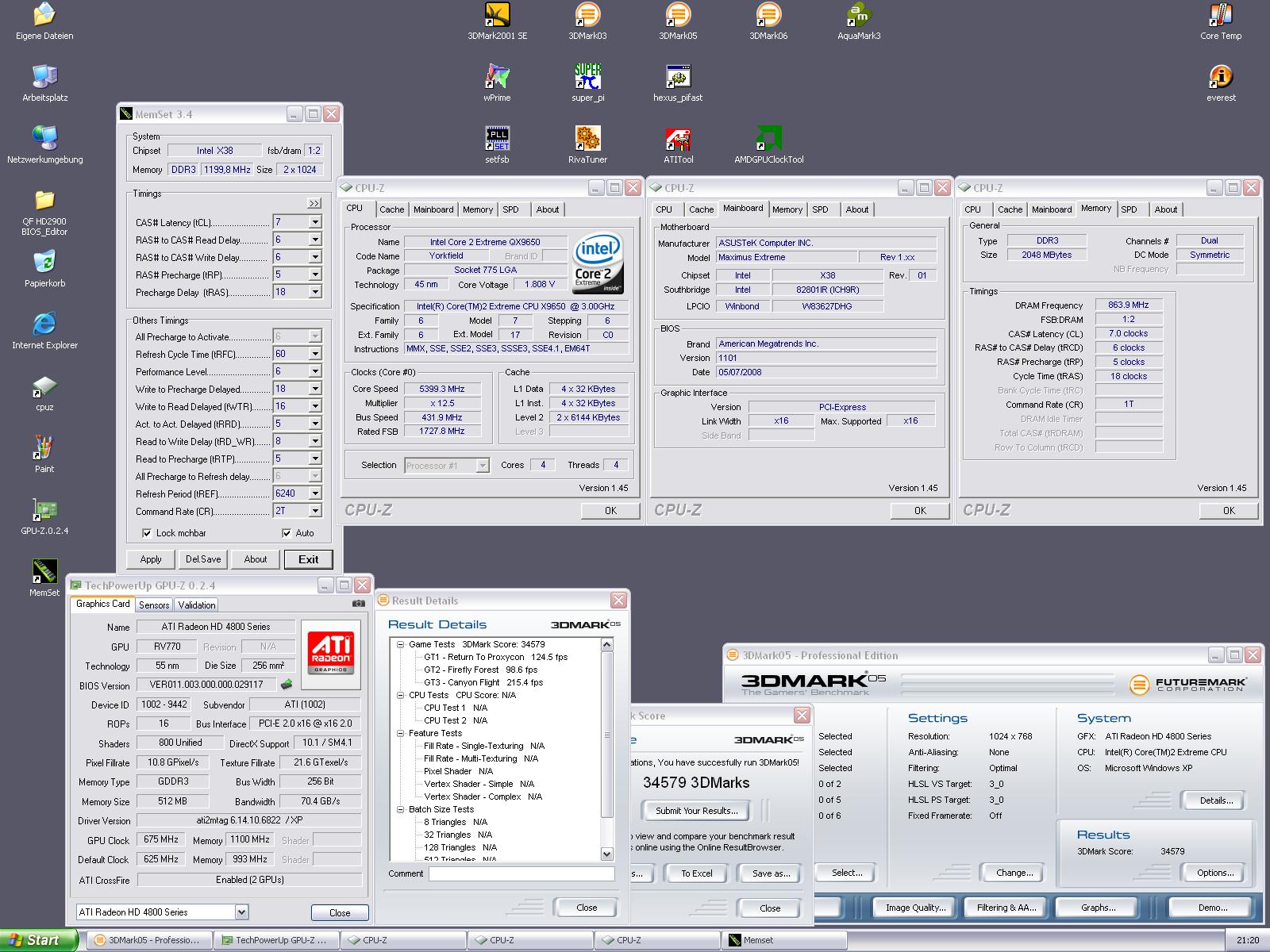Open the Refresh Cycle Time (tRFC) dropdown
This screenshot has height=952, width=1270.
tap(315, 354)
